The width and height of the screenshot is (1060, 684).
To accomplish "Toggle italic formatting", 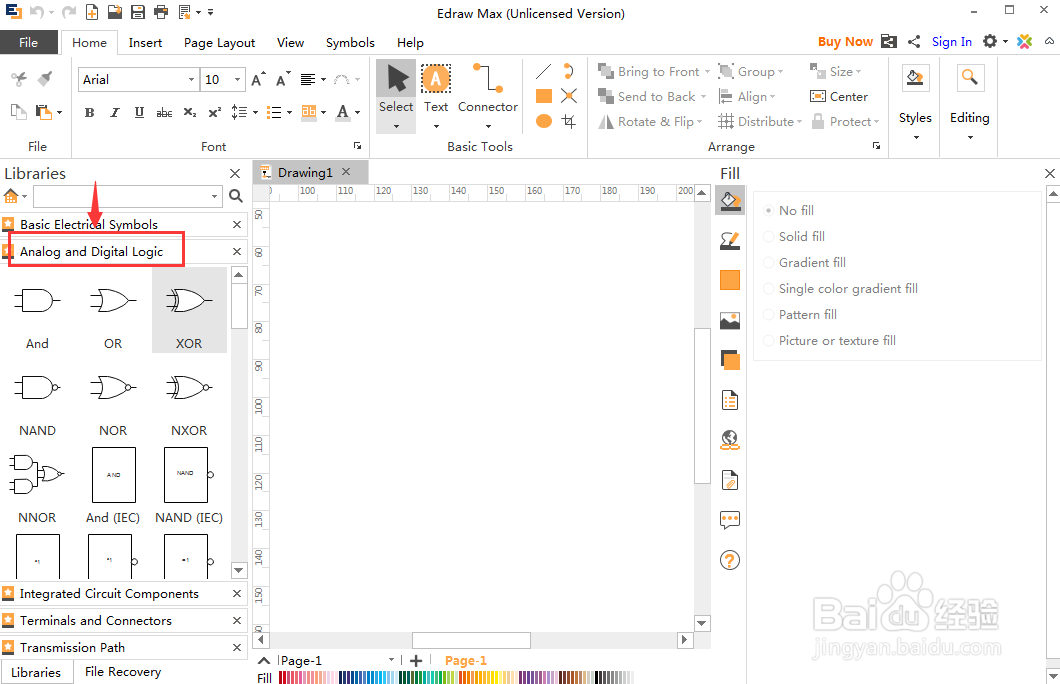I will click(114, 112).
